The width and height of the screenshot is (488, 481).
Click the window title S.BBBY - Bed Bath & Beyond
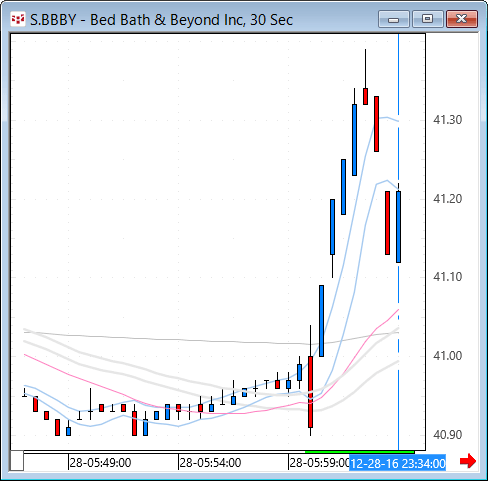click(x=161, y=20)
